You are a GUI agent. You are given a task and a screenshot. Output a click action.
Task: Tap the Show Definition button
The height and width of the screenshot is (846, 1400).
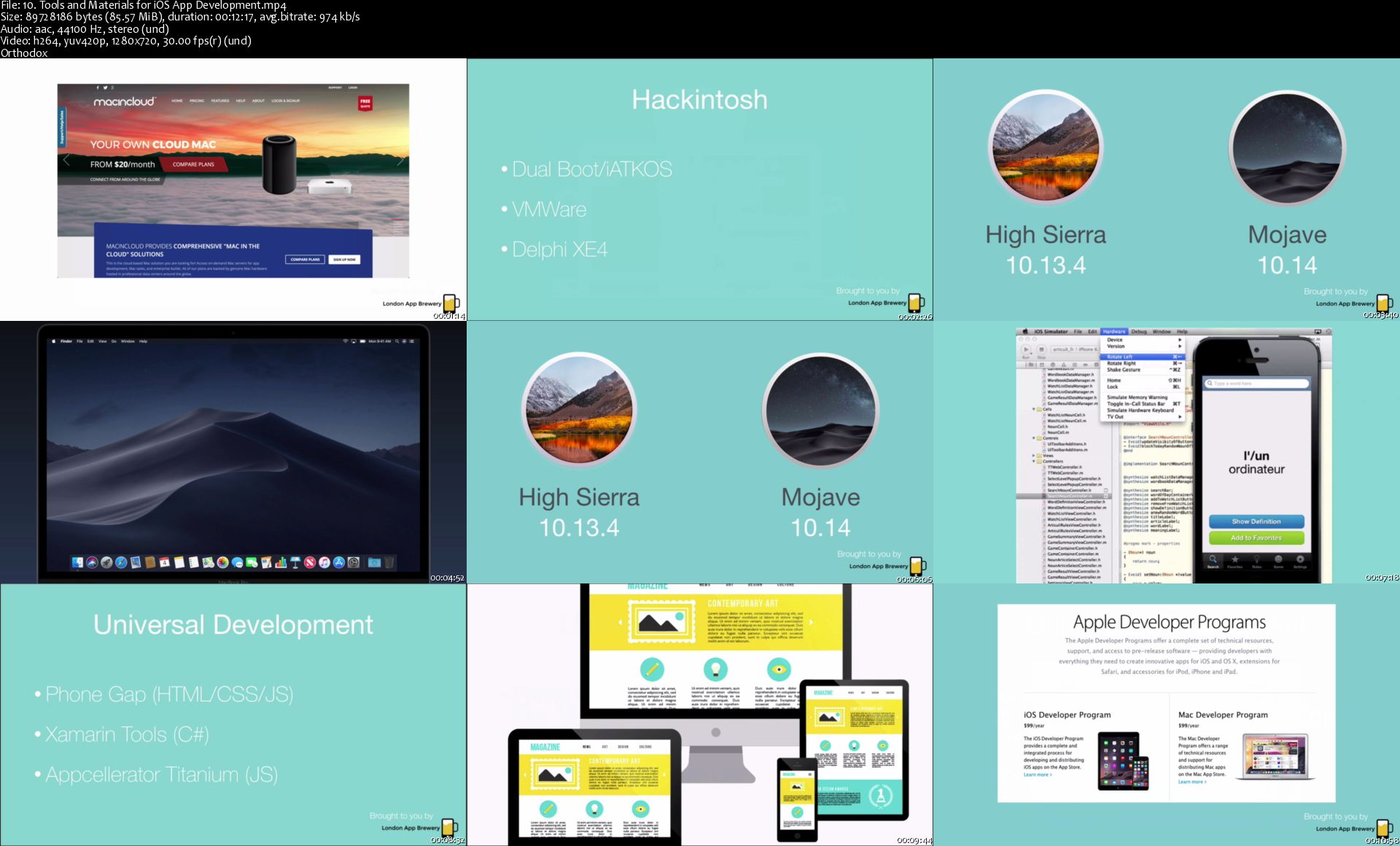1256,521
